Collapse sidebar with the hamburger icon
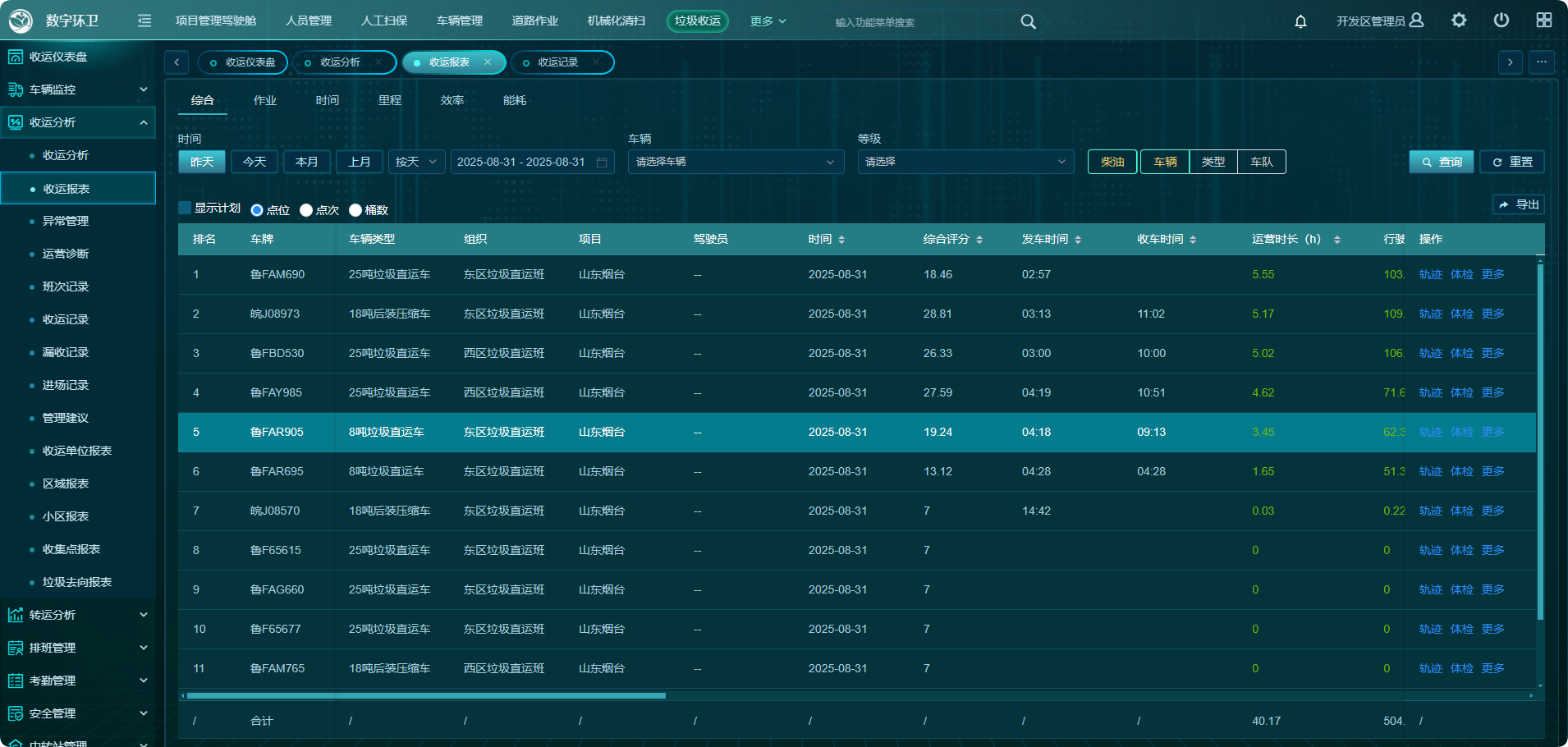The image size is (1568, 747). point(144,21)
